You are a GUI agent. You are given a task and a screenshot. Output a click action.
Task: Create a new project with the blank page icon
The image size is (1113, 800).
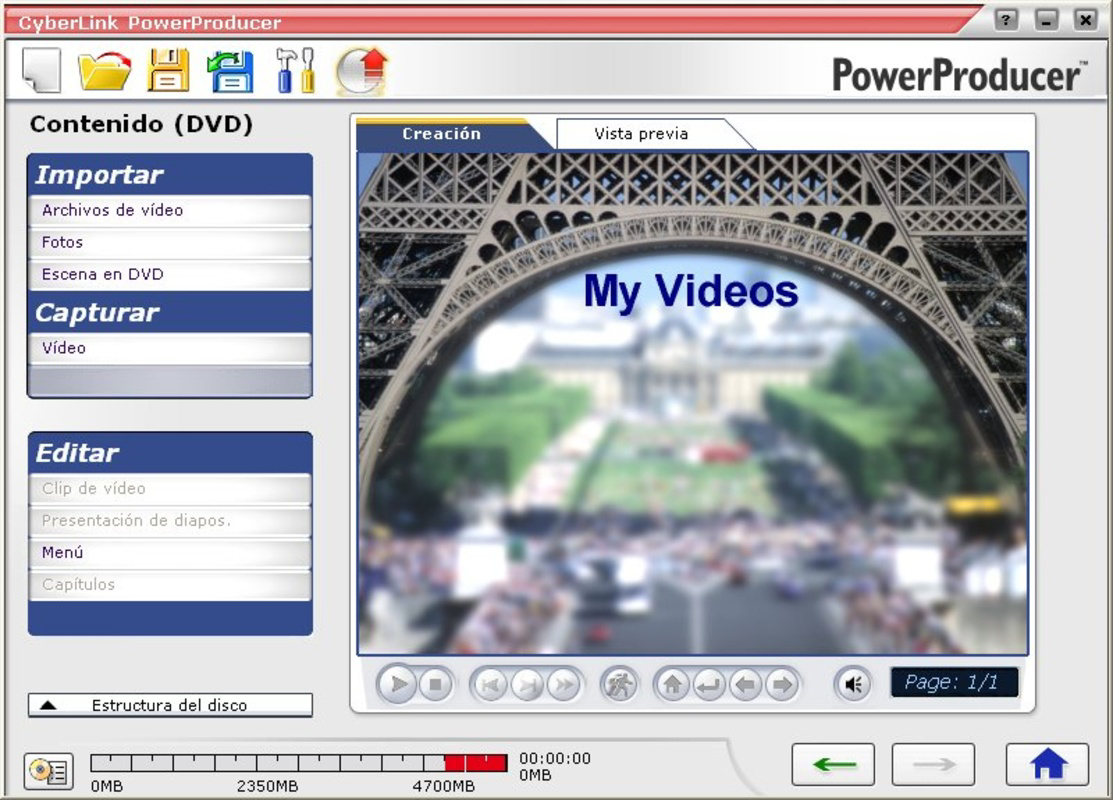pos(42,70)
